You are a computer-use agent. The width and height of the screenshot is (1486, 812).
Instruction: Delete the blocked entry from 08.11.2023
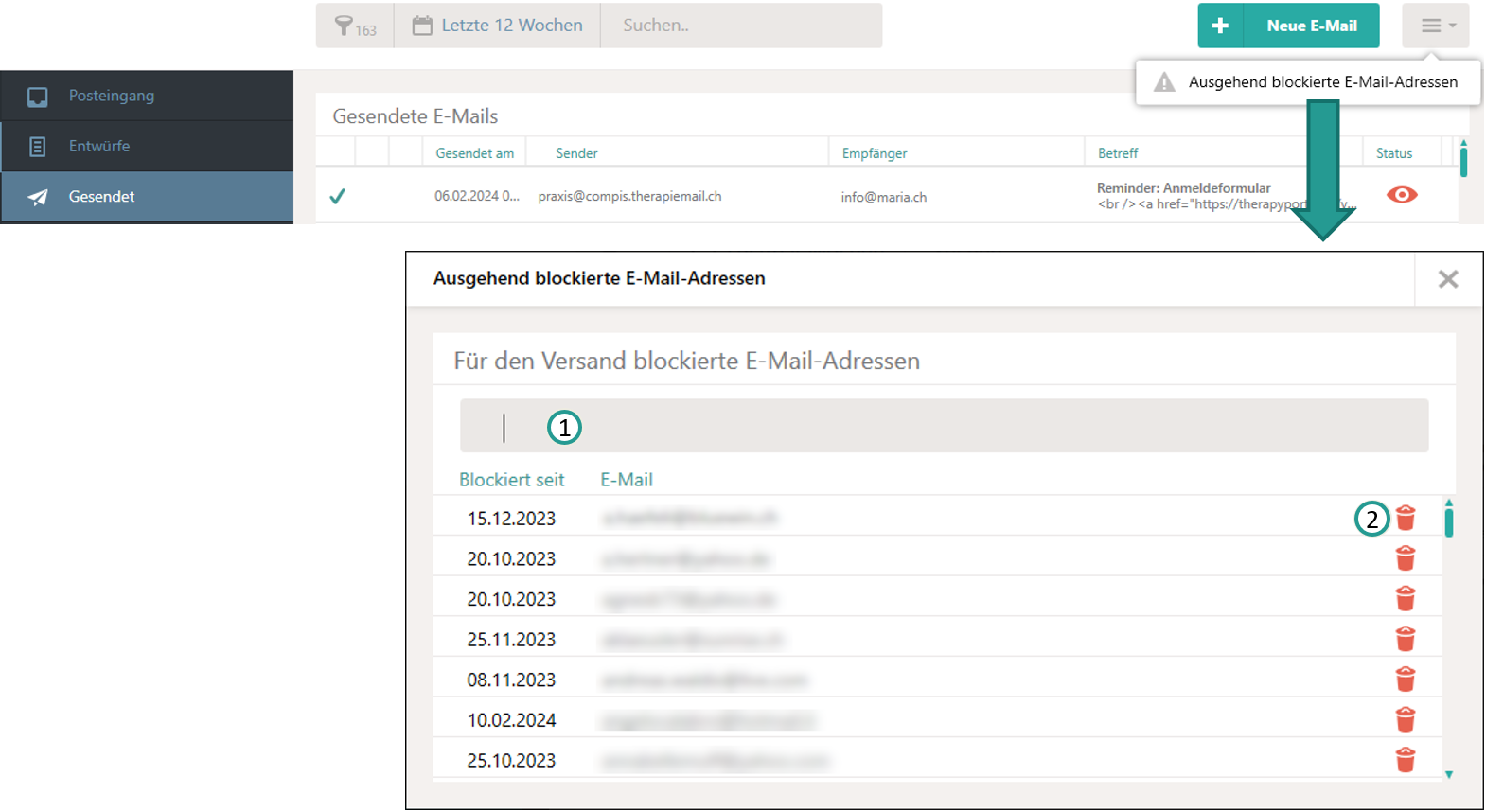(x=1406, y=680)
